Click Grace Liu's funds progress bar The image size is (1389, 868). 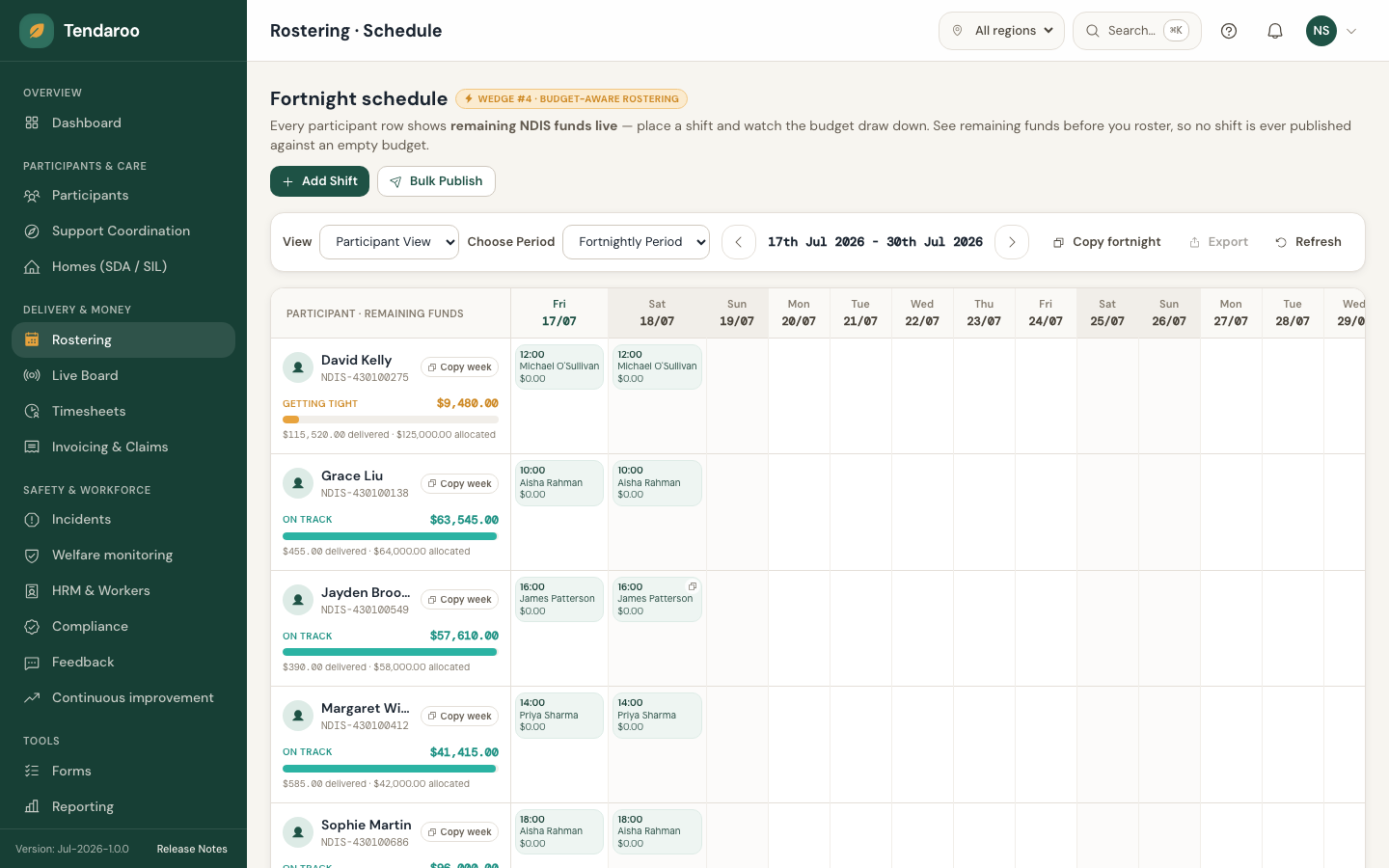pos(391,536)
